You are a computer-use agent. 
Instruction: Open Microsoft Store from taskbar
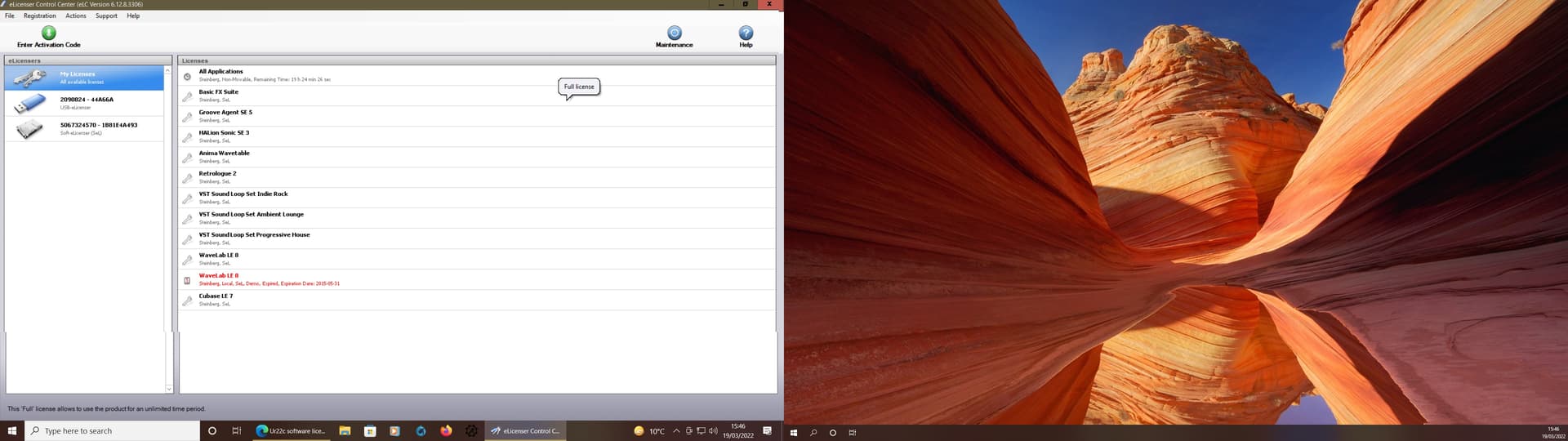(x=370, y=431)
